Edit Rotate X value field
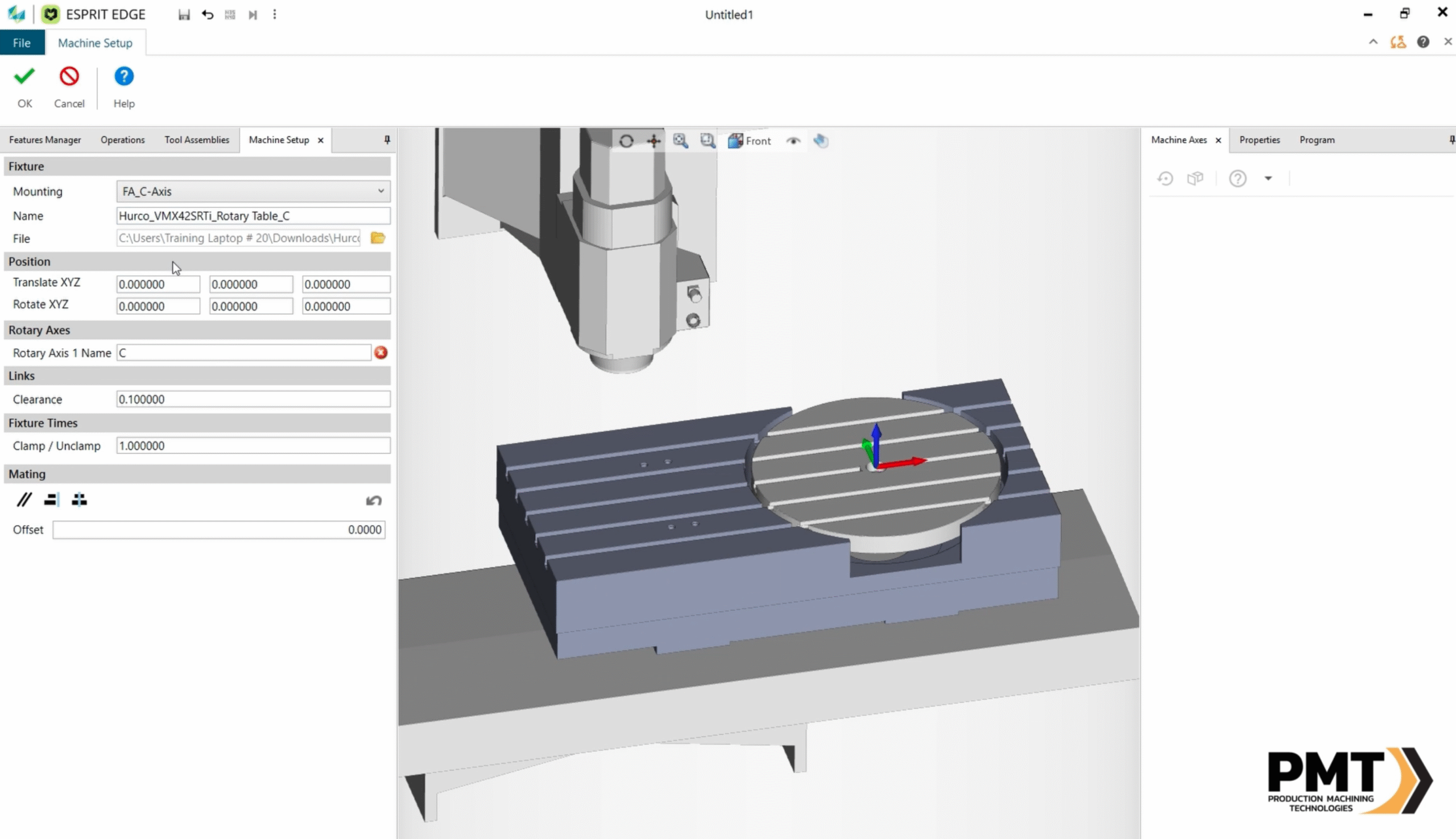 click(159, 306)
